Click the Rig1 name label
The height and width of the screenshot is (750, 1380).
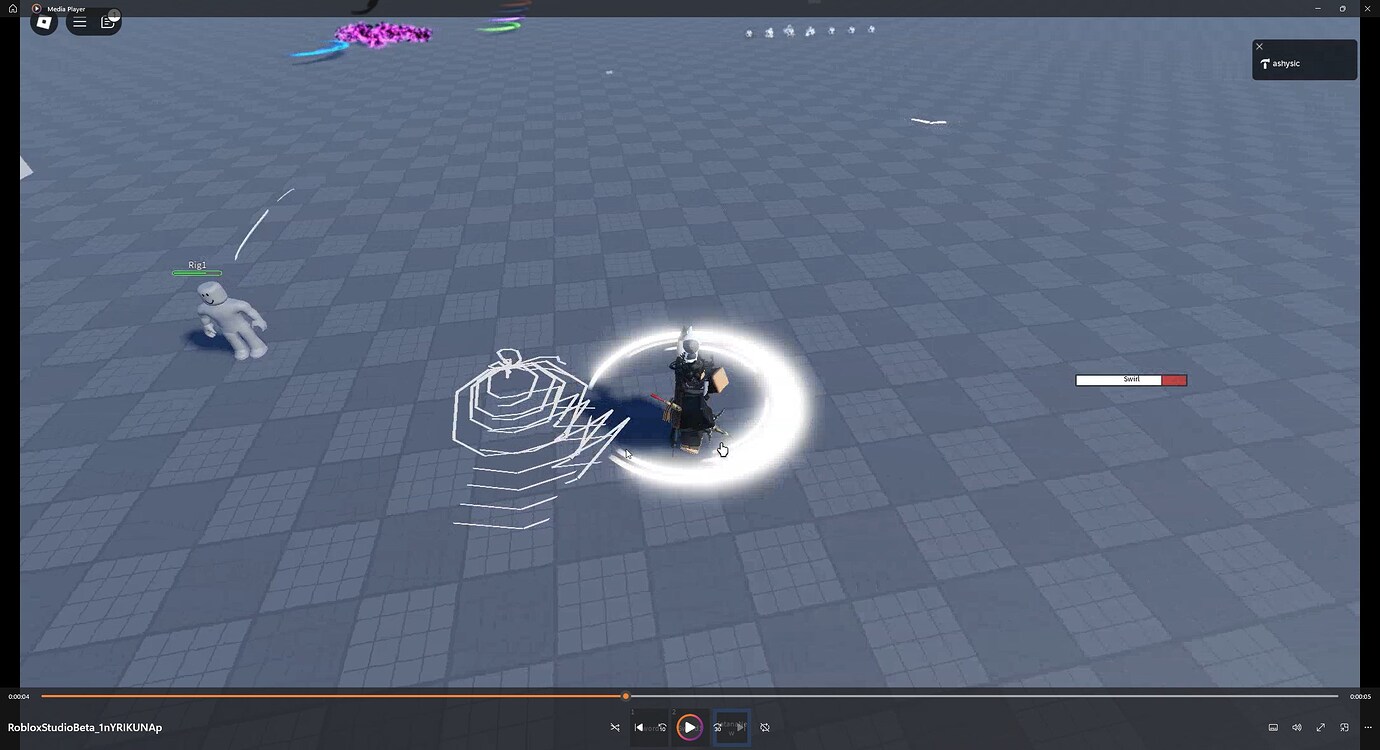(x=197, y=265)
